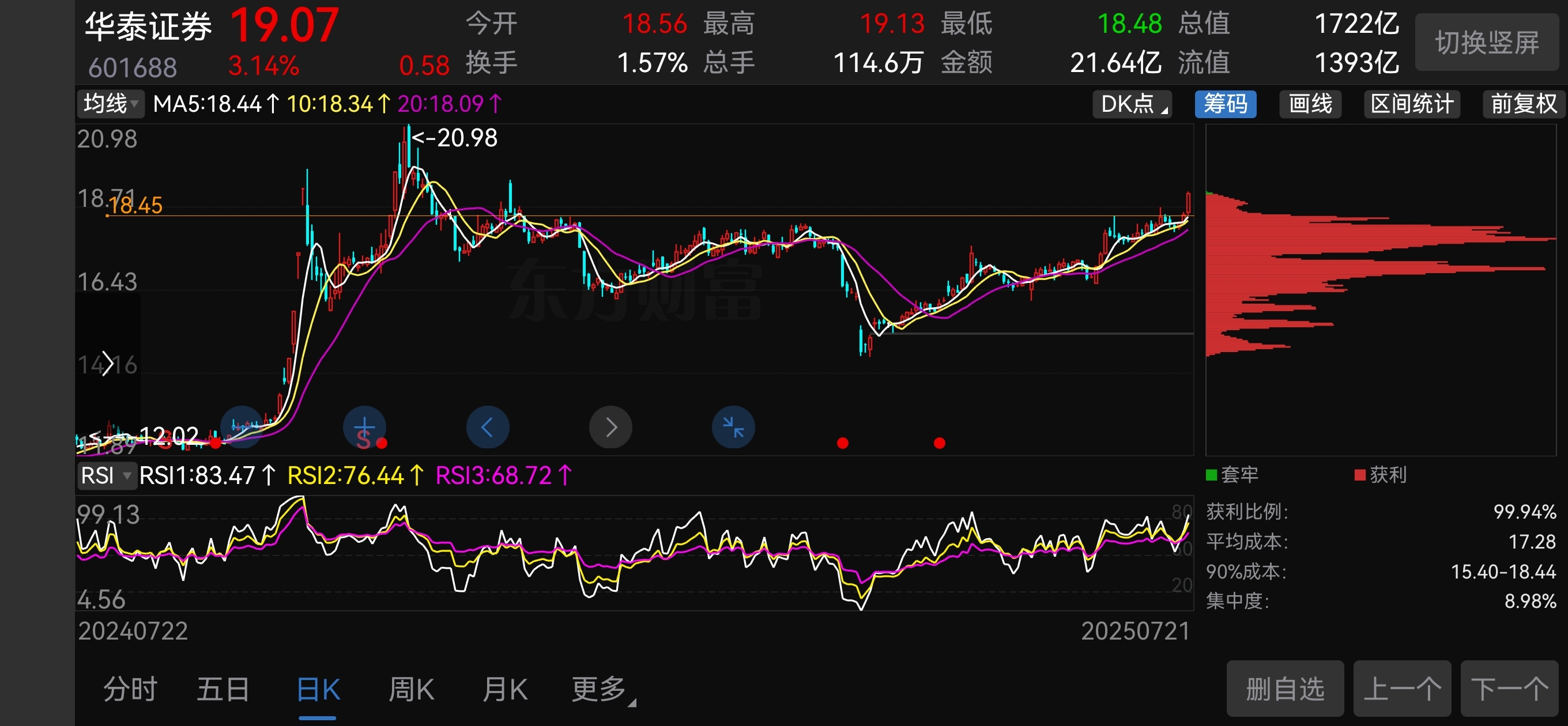
Task: Shift chart left with the back arrow
Action: 488,427
